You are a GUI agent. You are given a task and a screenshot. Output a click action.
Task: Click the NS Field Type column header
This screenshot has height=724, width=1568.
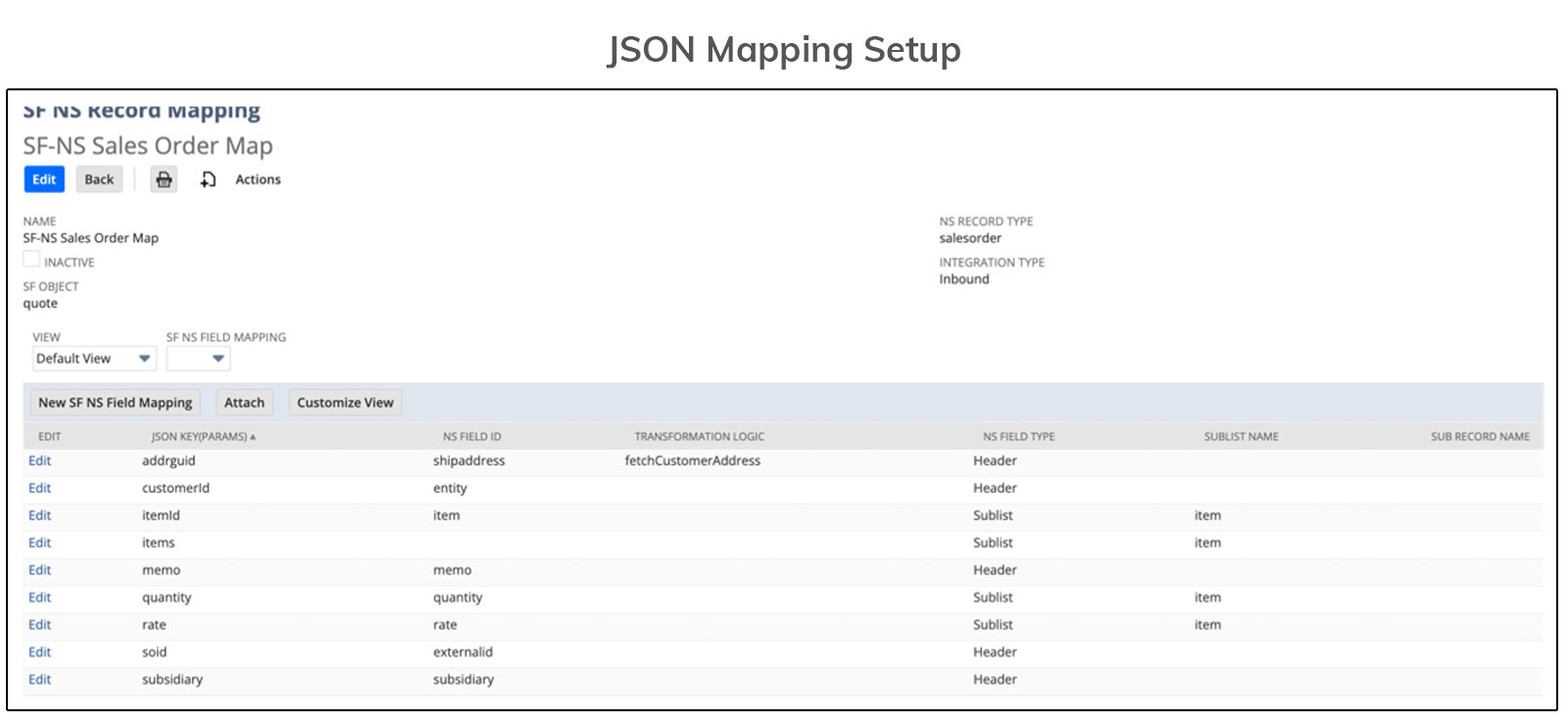1019,437
